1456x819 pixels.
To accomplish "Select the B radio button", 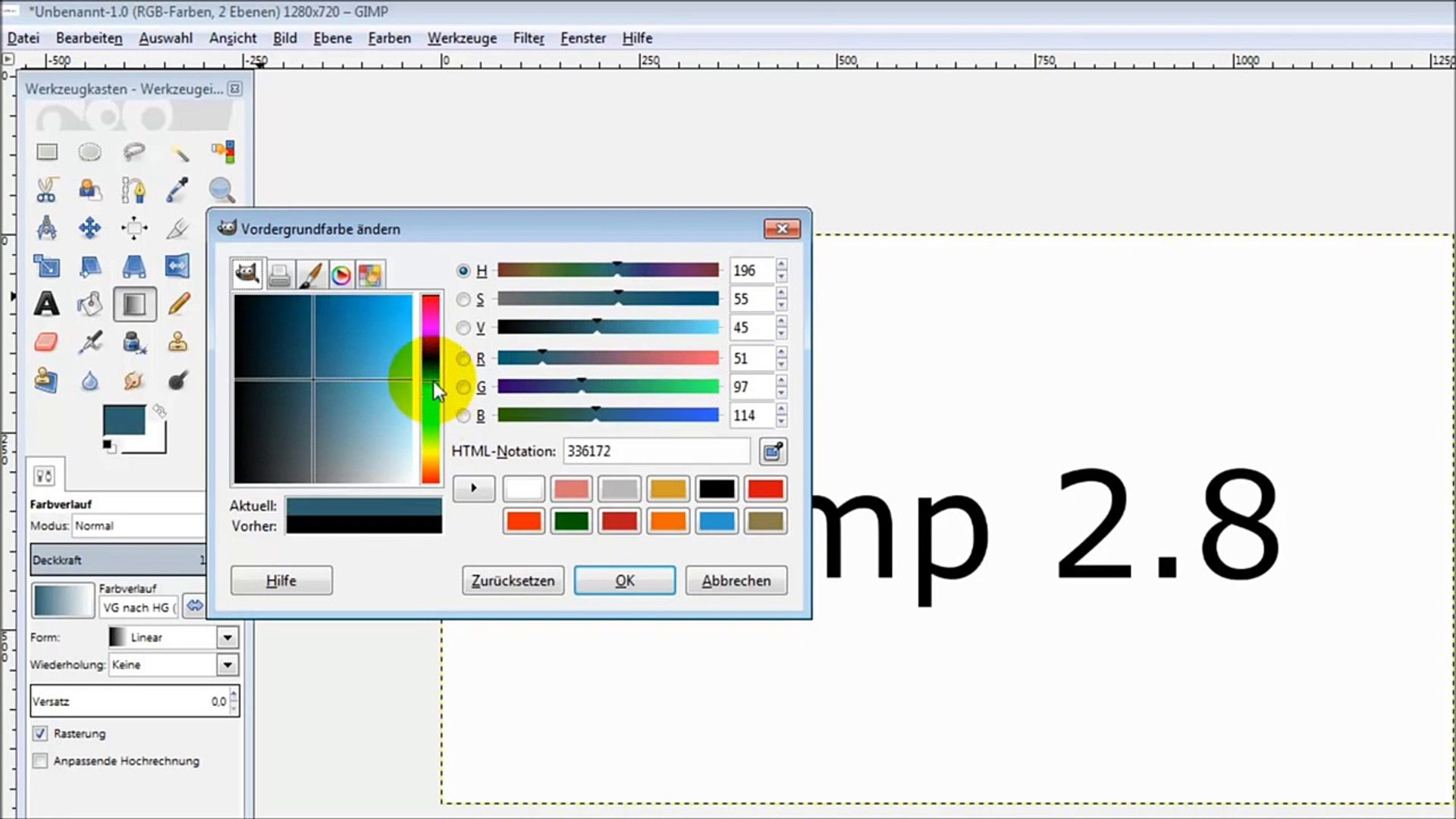I will click(463, 416).
